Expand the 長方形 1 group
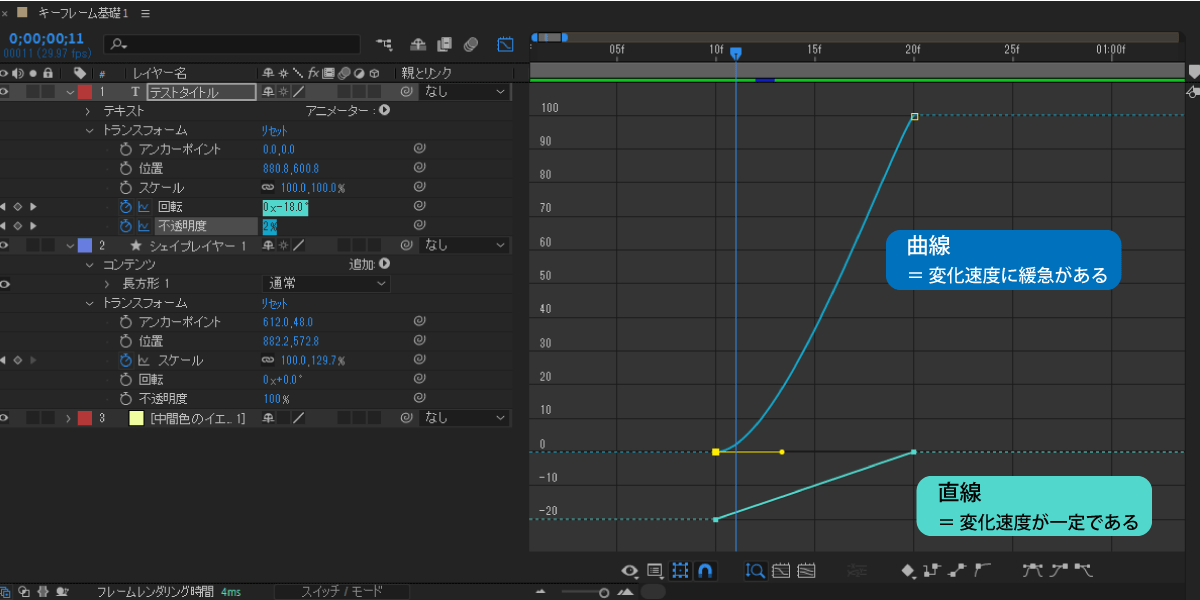Screen dimensions: 1200x600 pyautogui.click(x=107, y=284)
